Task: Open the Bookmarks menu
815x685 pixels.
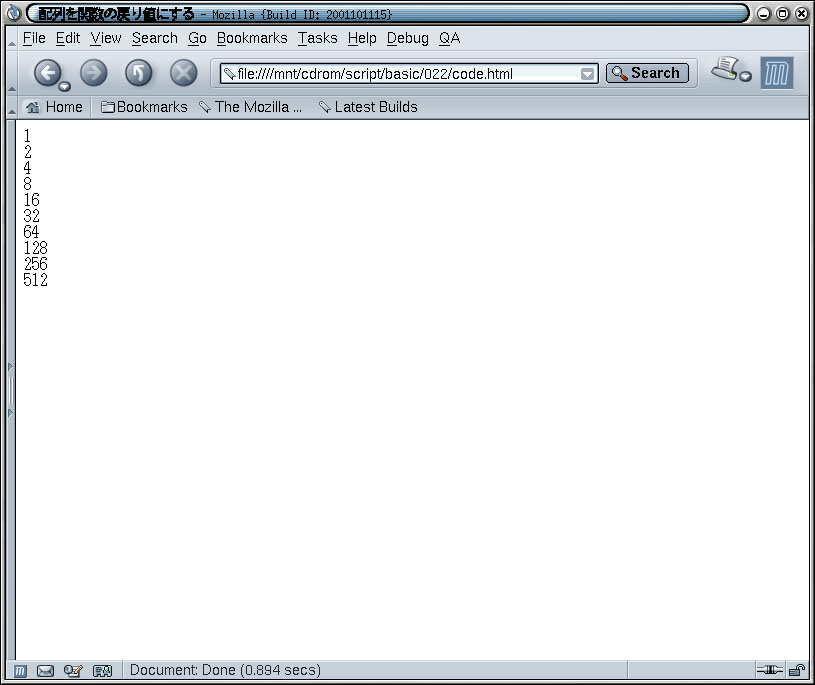Action: (252, 38)
